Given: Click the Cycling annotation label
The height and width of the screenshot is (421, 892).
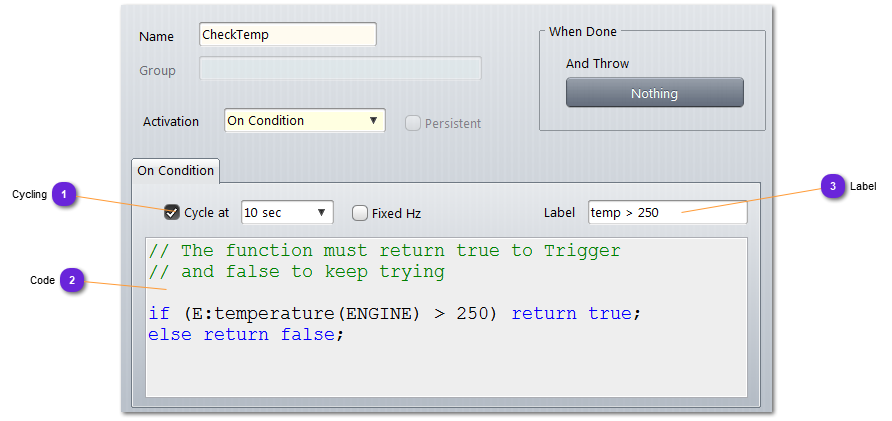Looking at the screenshot, I should (x=30, y=195).
